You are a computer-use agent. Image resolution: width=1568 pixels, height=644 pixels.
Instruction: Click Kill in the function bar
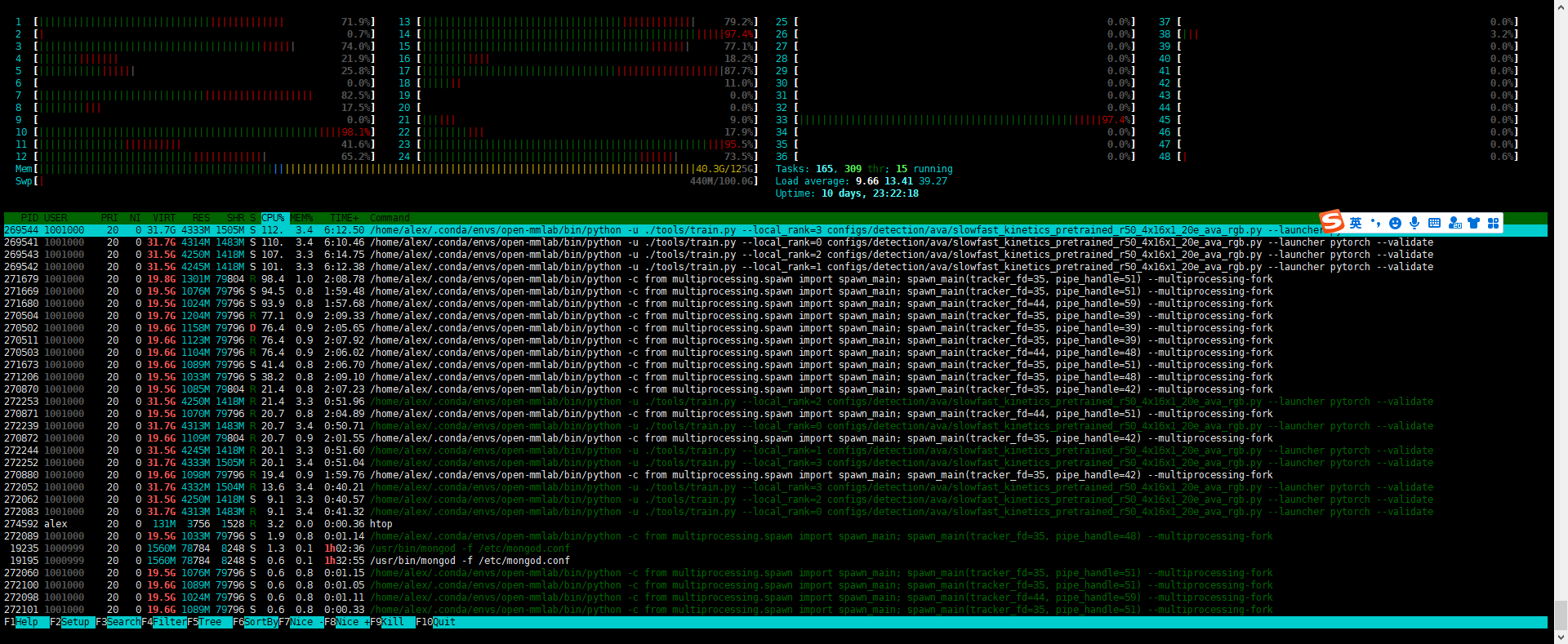(x=392, y=622)
